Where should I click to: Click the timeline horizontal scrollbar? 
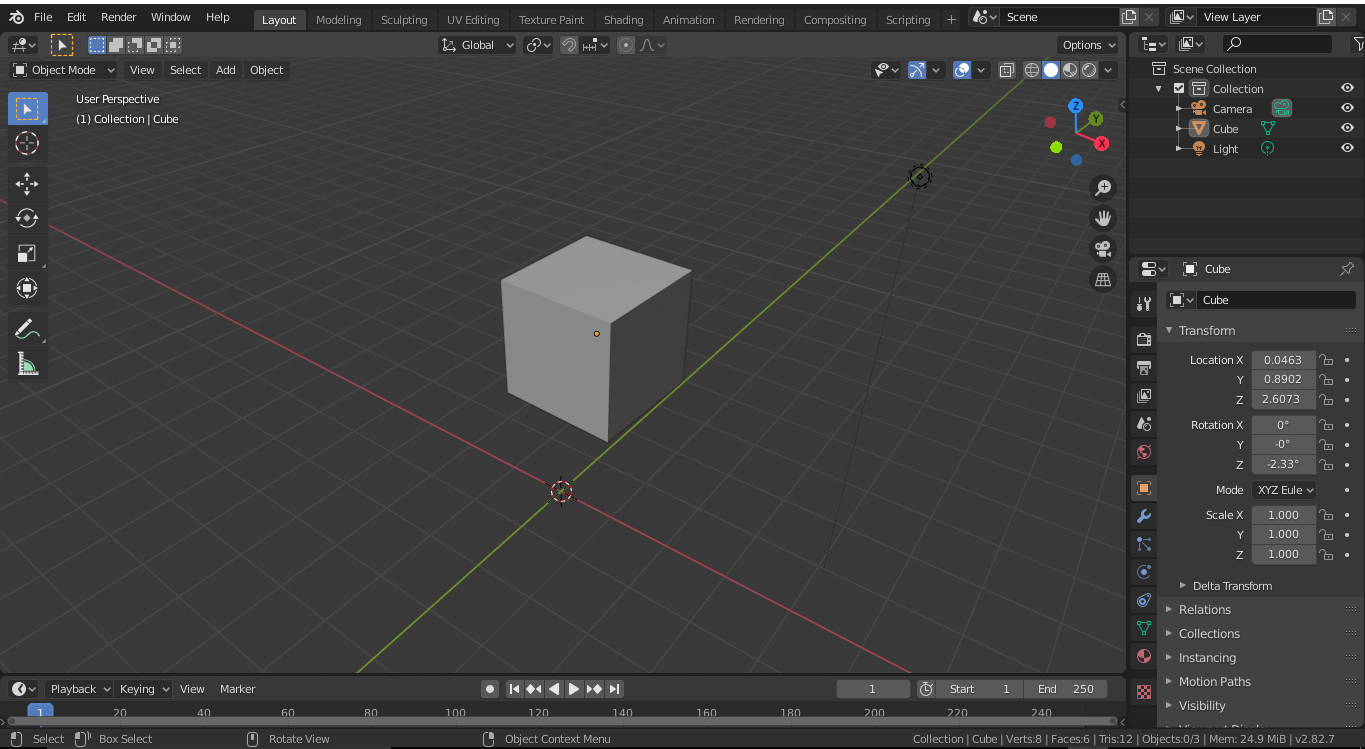[562, 721]
